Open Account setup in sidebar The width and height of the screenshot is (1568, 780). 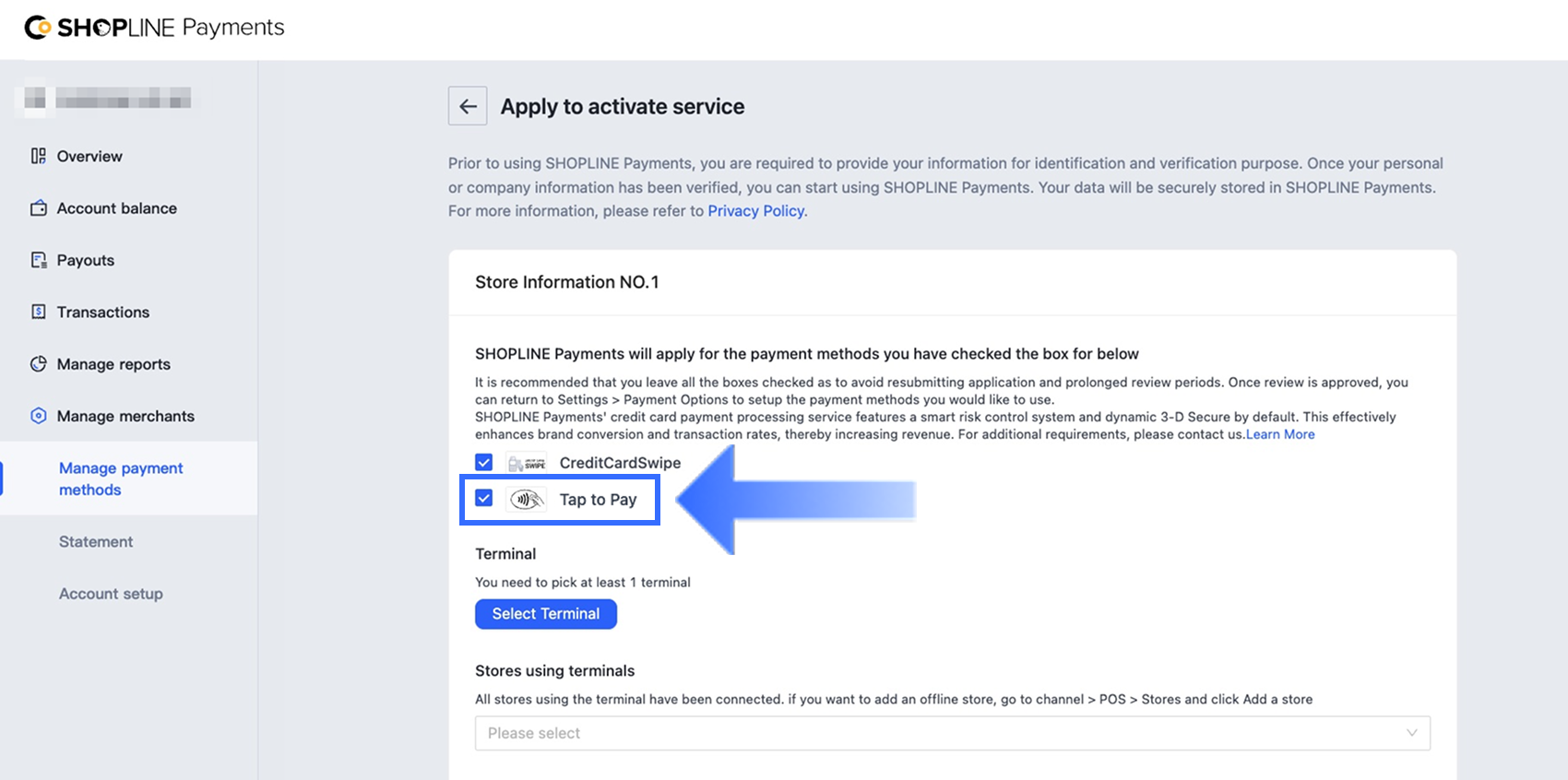coord(111,594)
